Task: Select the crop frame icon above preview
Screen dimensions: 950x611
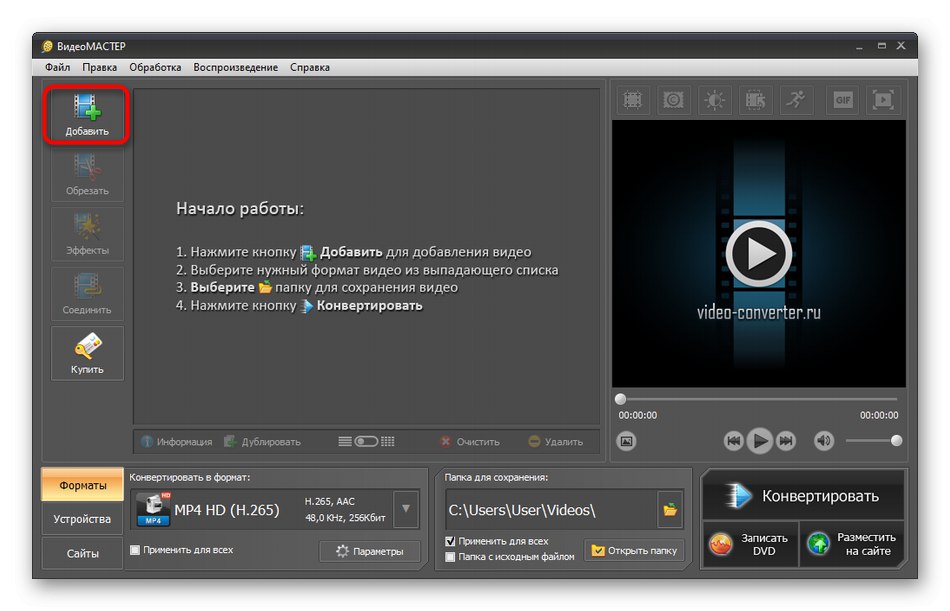Action: point(633,99)
